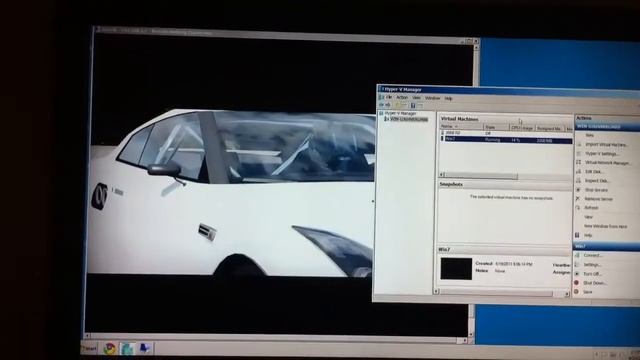Image resolution: width=640 pixels, height=360 pixels.
Task: Click the Forward arrow toolbar icon
Action: click(388, 105)
